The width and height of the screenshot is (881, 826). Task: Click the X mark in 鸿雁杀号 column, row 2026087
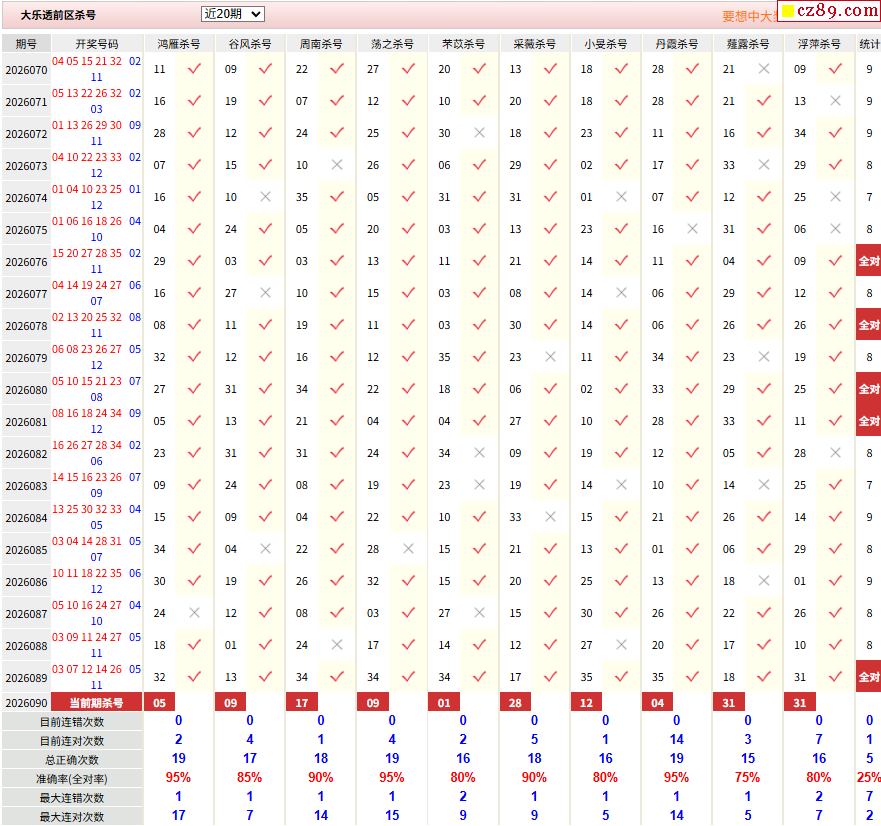[194, 613]
